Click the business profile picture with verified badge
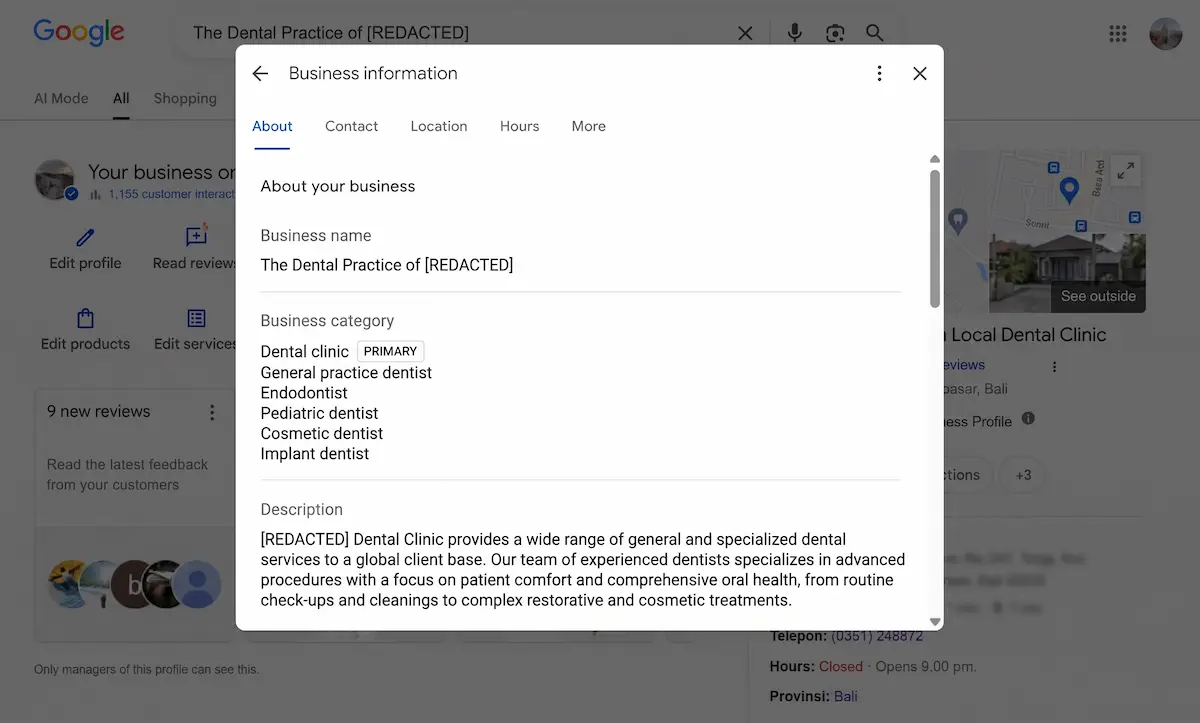Image resolution: width=1200 pixels, height=723 pixels. (56, 180)
